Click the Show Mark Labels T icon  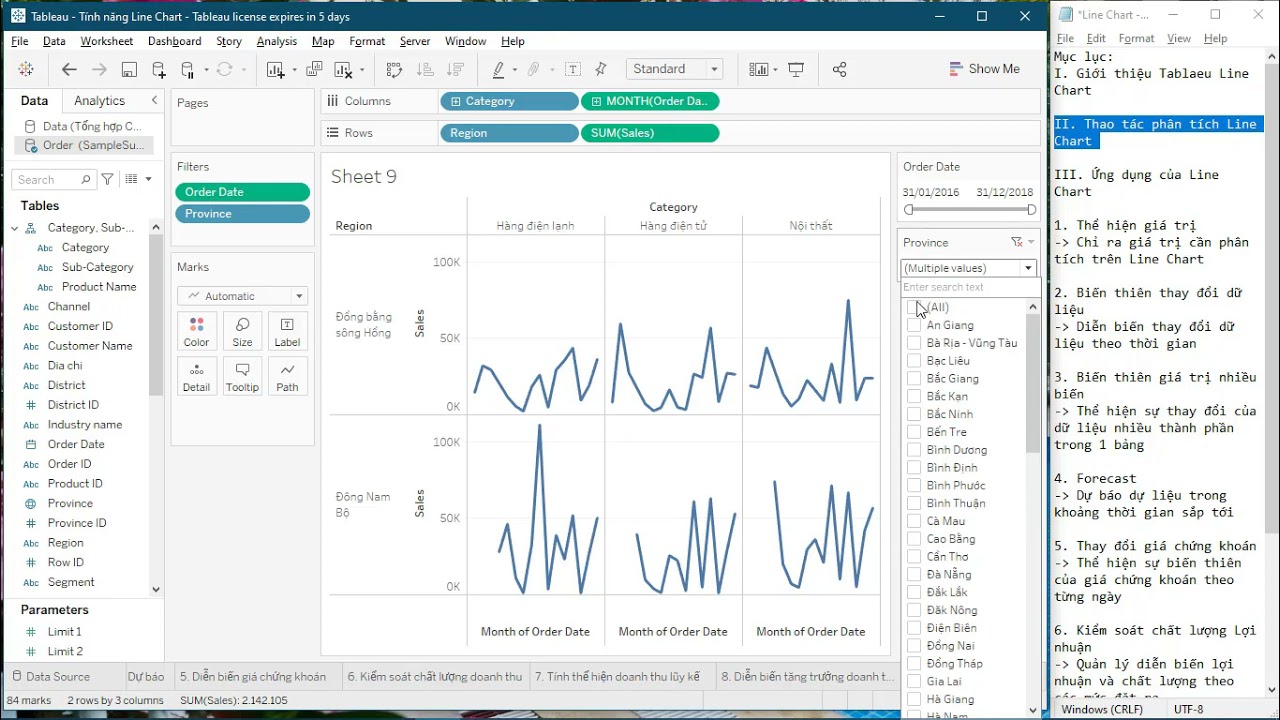[573, 69]
